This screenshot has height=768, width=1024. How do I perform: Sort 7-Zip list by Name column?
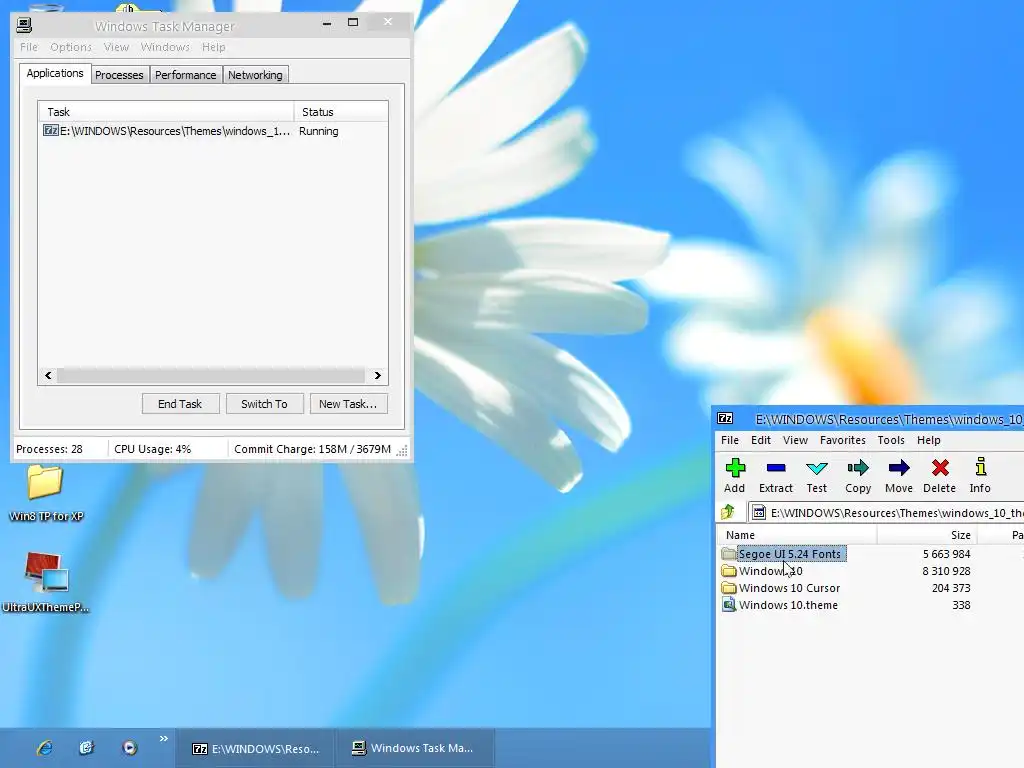(x=797, y=535)
